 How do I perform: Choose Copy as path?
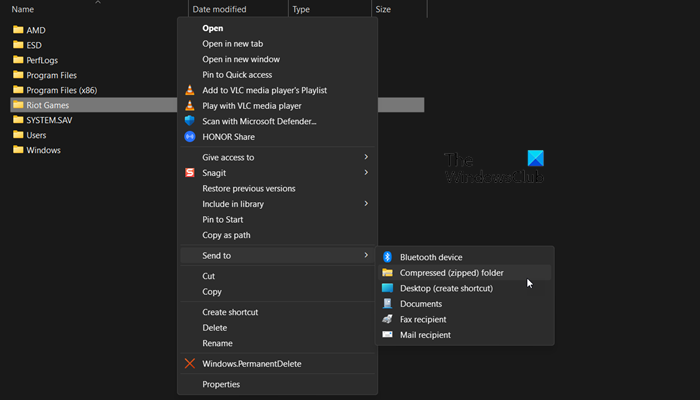tap(226, 235)
